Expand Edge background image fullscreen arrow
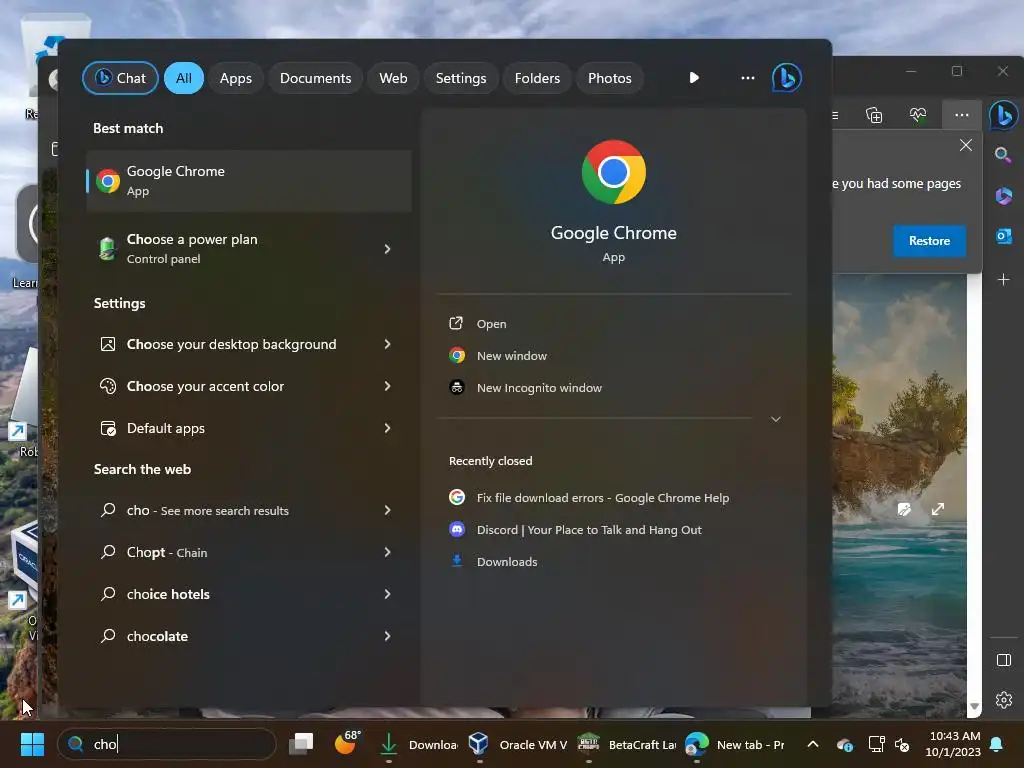 coord(938,509)
